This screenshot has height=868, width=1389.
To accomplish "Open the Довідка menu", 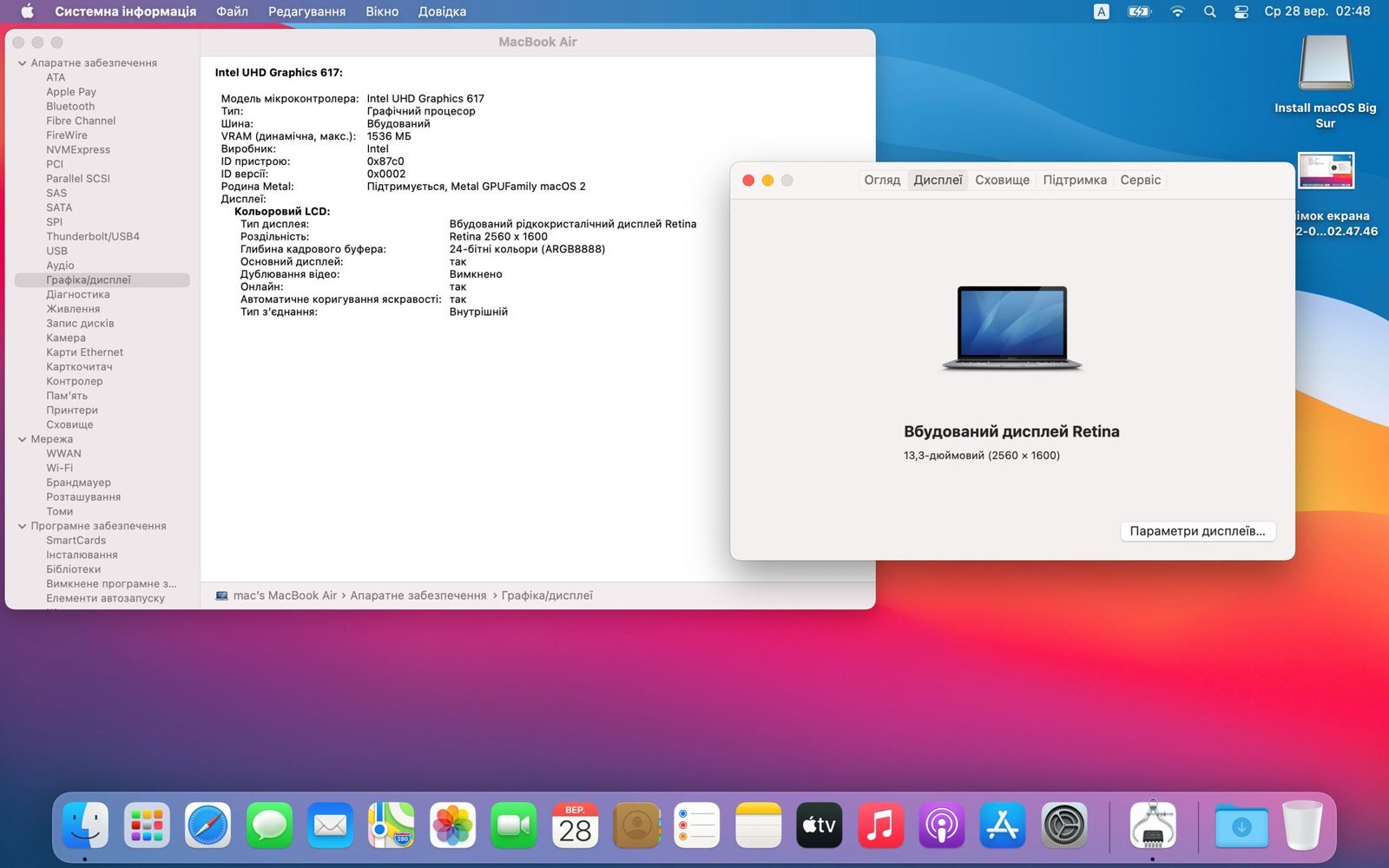I will click(442, 11).
